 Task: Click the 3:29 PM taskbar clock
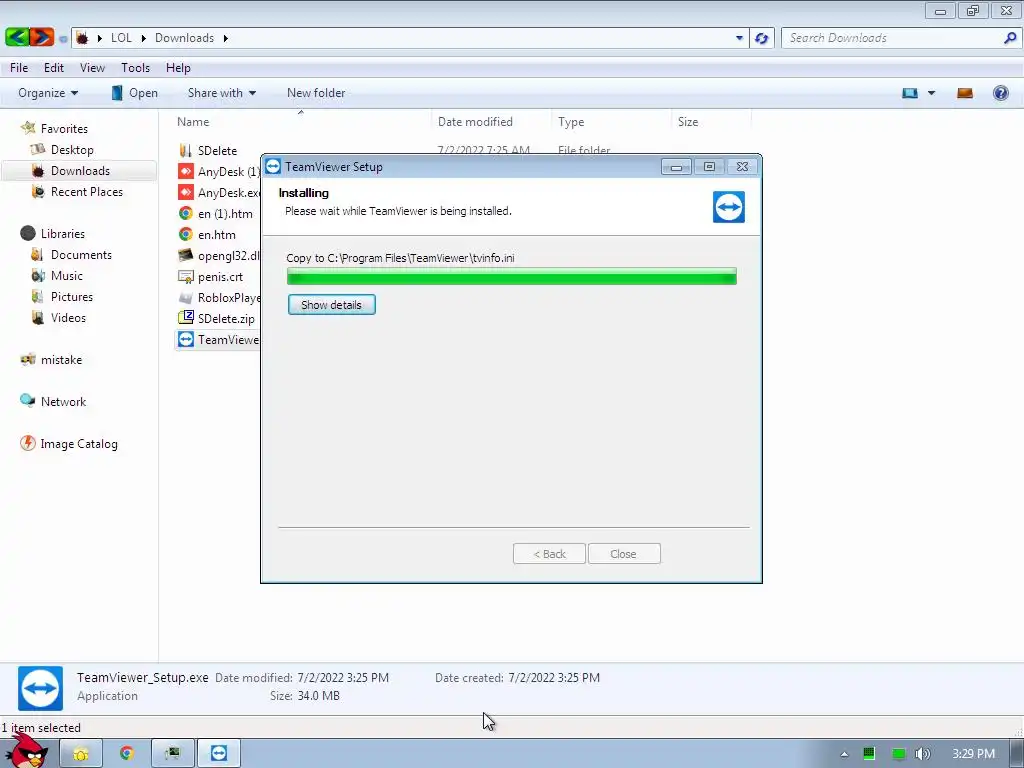pos(973,754)
